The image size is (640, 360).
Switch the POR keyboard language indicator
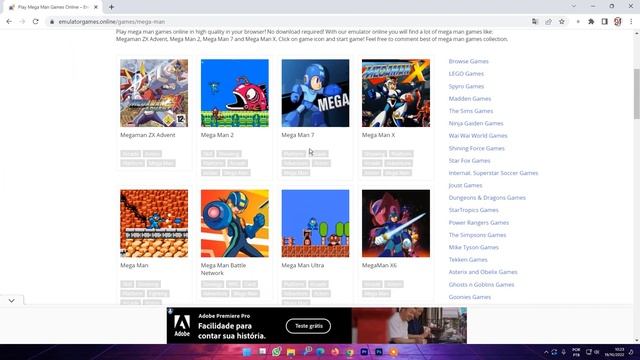(x=576, y=352)
